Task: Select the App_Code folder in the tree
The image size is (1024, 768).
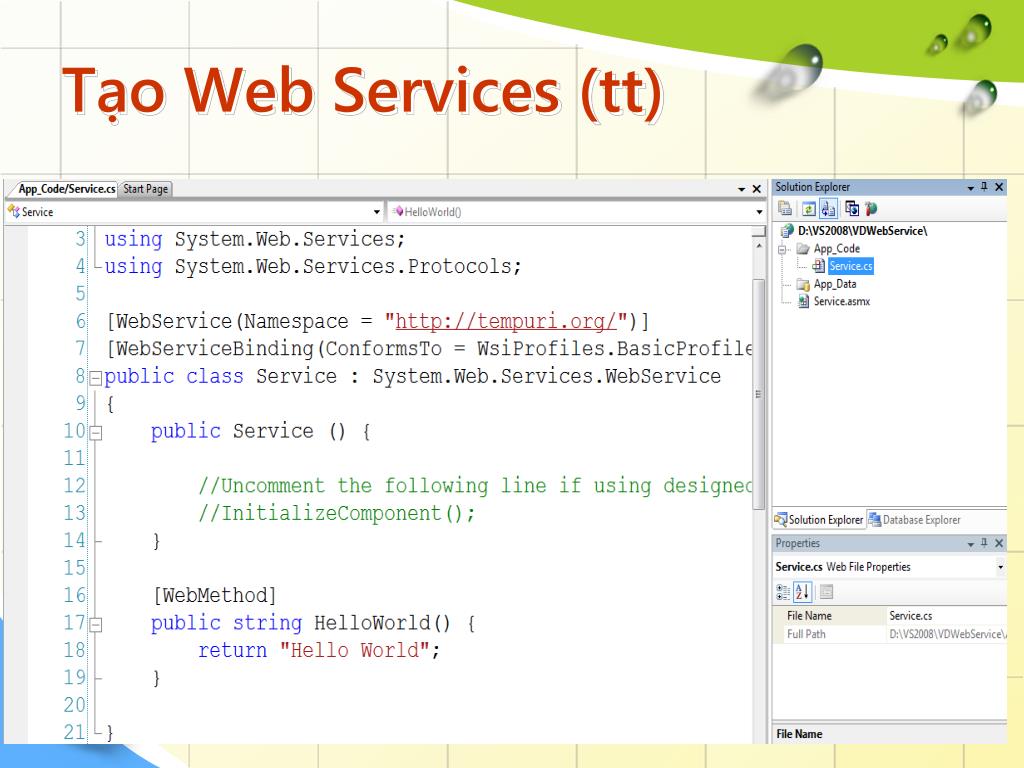Action: click(837, 249)
